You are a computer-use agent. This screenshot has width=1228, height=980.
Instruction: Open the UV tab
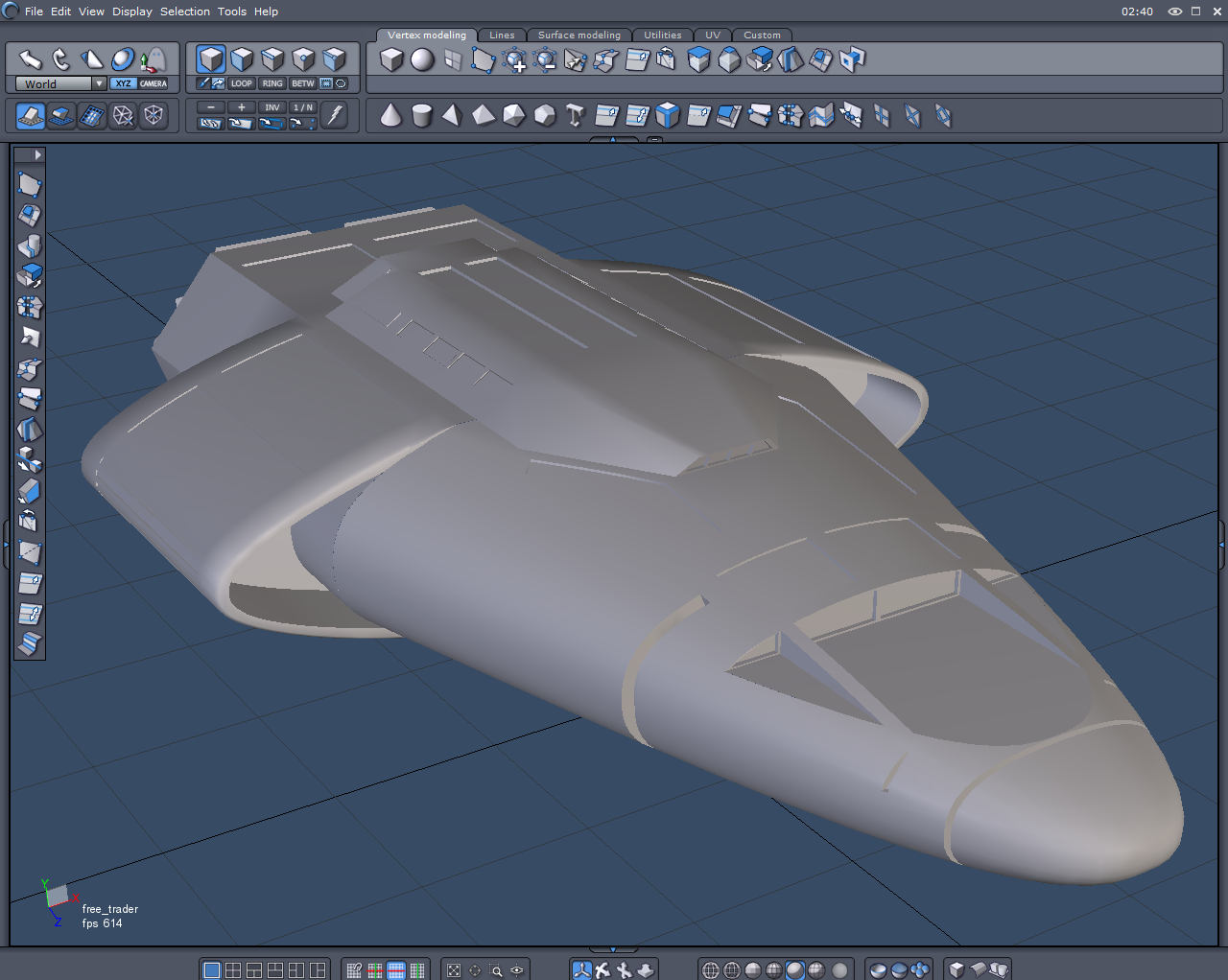coord(713,35)
